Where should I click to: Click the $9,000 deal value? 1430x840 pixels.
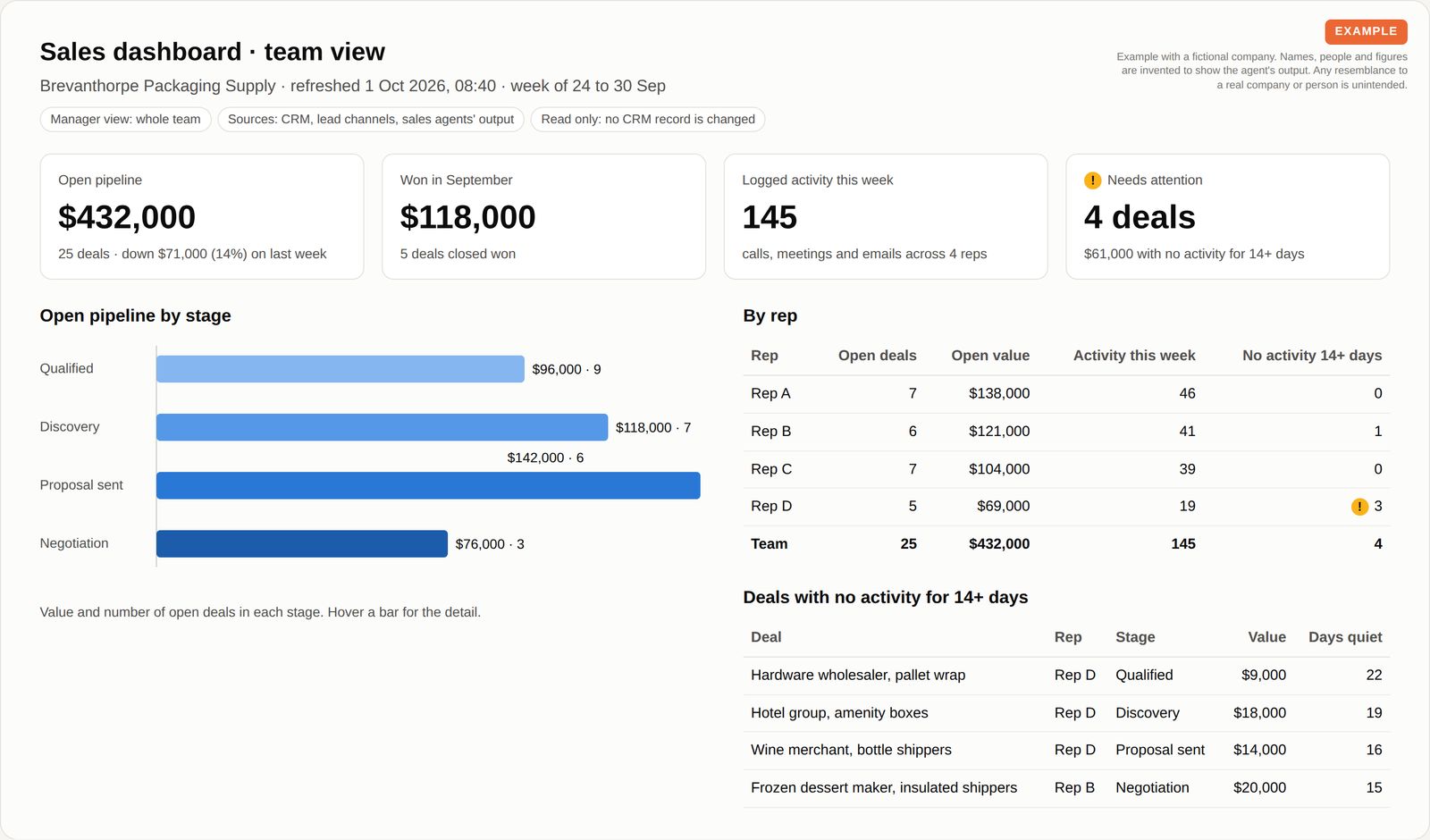click(x=1264, y=675)
